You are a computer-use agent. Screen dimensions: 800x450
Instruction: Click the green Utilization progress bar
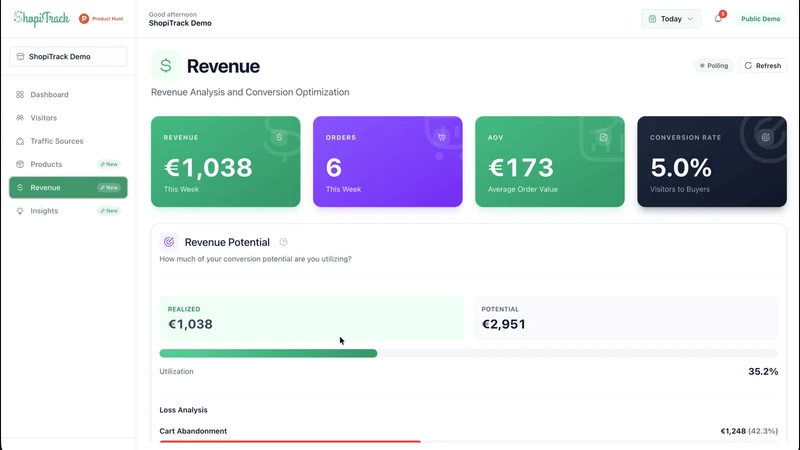(x=268, y=353)
